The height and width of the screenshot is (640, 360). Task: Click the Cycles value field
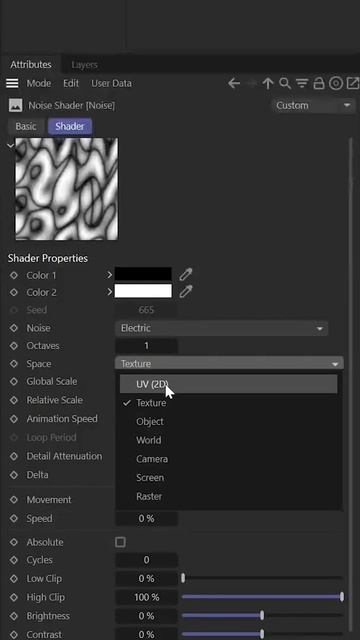147,560
